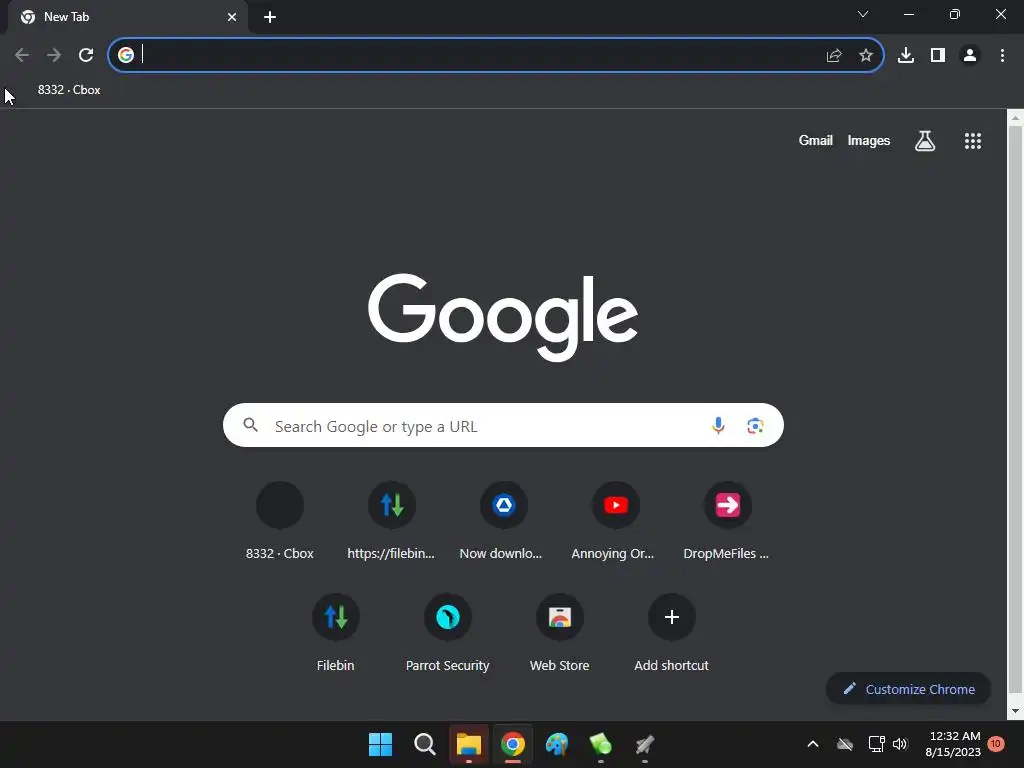Open the profile avatar icon
The image size is (1024, 768).
point(970,56)
